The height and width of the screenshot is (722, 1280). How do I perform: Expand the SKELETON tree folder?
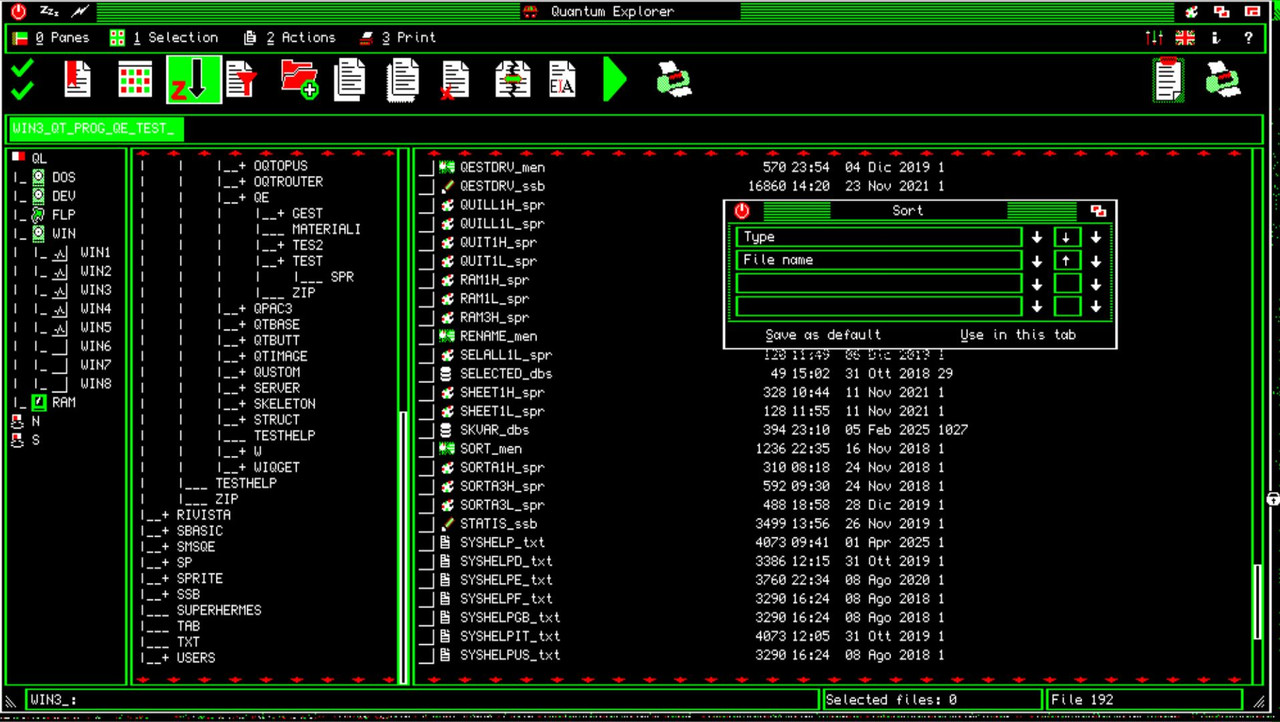point(241,404)
